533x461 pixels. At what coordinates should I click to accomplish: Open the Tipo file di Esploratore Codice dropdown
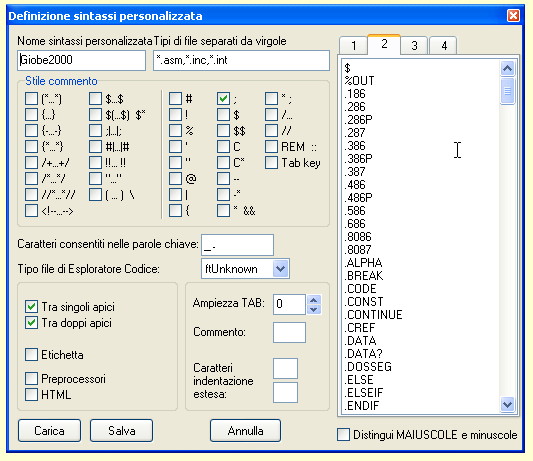[280, 269]
